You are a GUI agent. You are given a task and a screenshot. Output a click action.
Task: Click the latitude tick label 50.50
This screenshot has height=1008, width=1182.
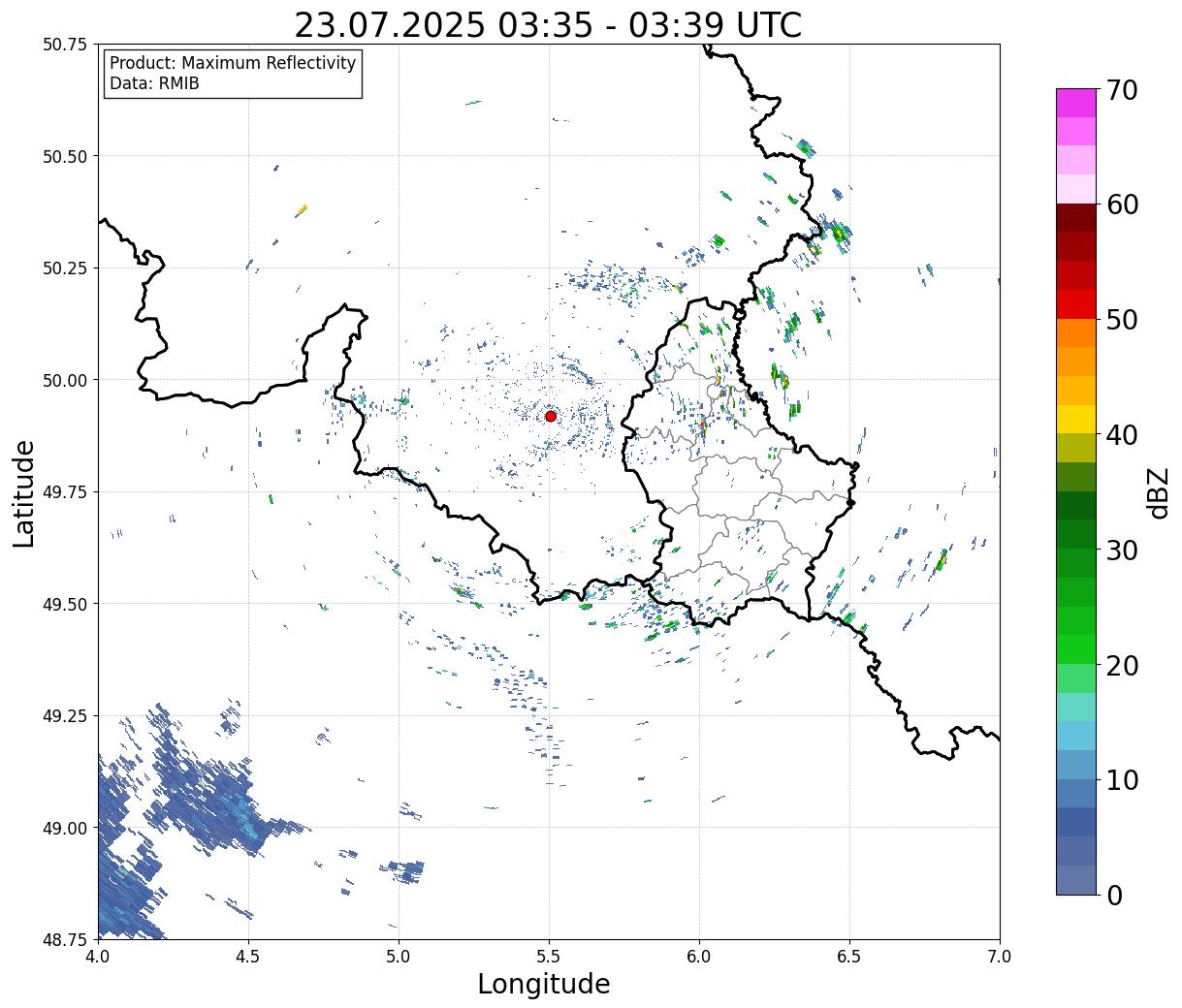click(x=64, y=156)
